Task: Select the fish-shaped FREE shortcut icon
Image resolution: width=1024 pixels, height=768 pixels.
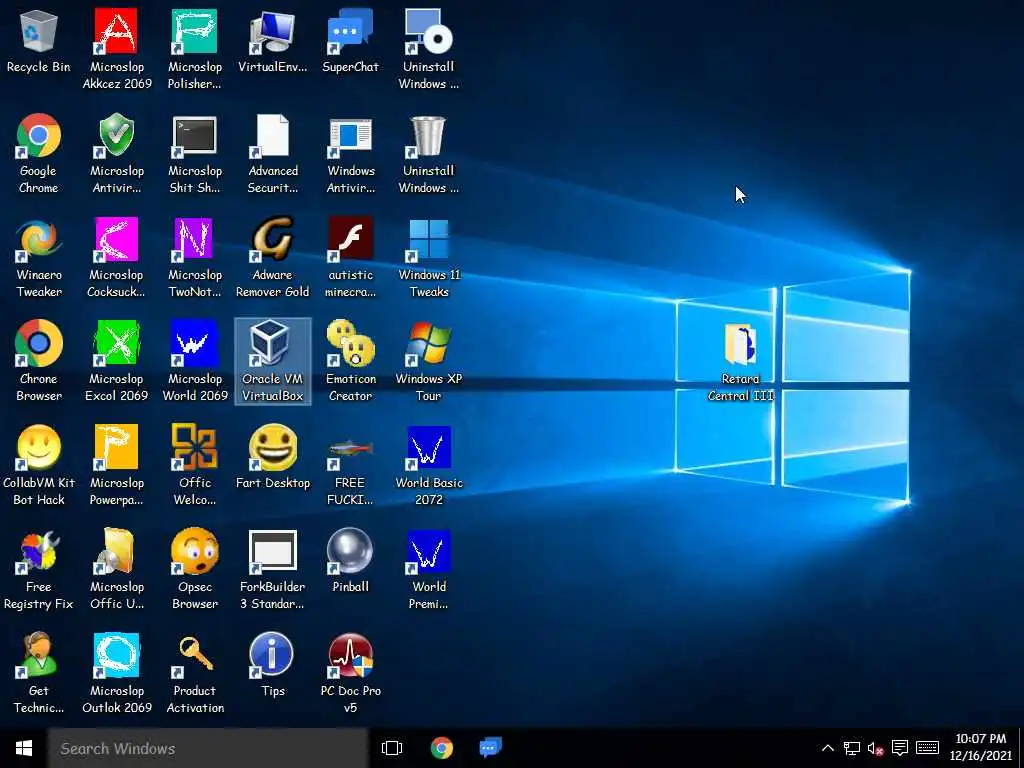Action: pos(350,451)
